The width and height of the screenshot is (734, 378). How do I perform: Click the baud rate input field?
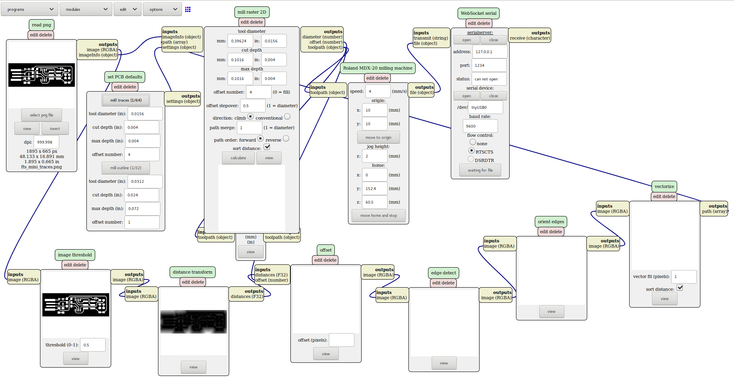coord(480,126)
